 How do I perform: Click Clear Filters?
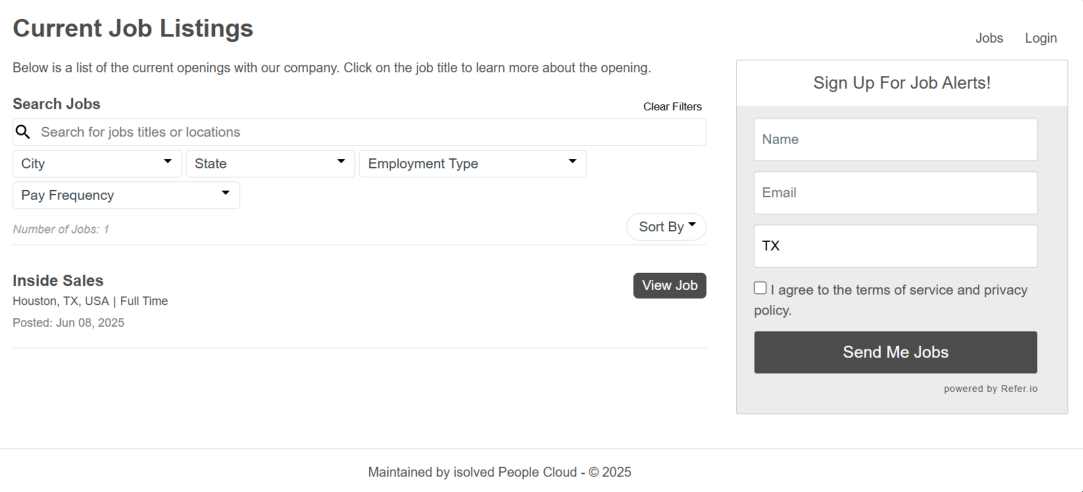(672, 107)
